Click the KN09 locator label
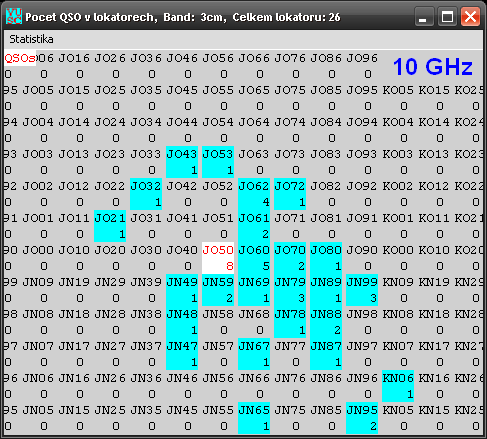 tap(398, 282)
